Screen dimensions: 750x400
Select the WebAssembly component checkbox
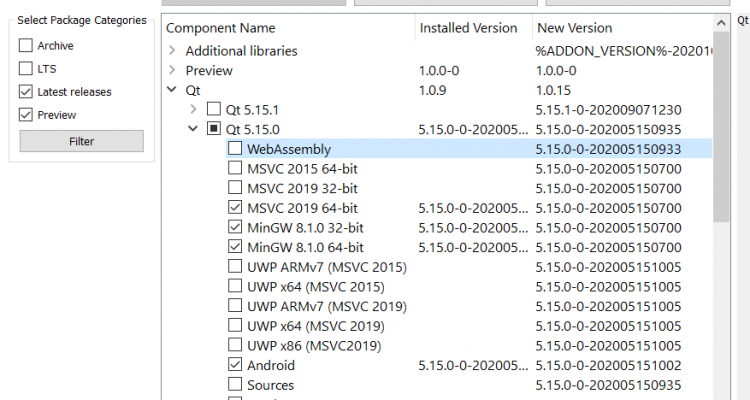pos(235,148)
